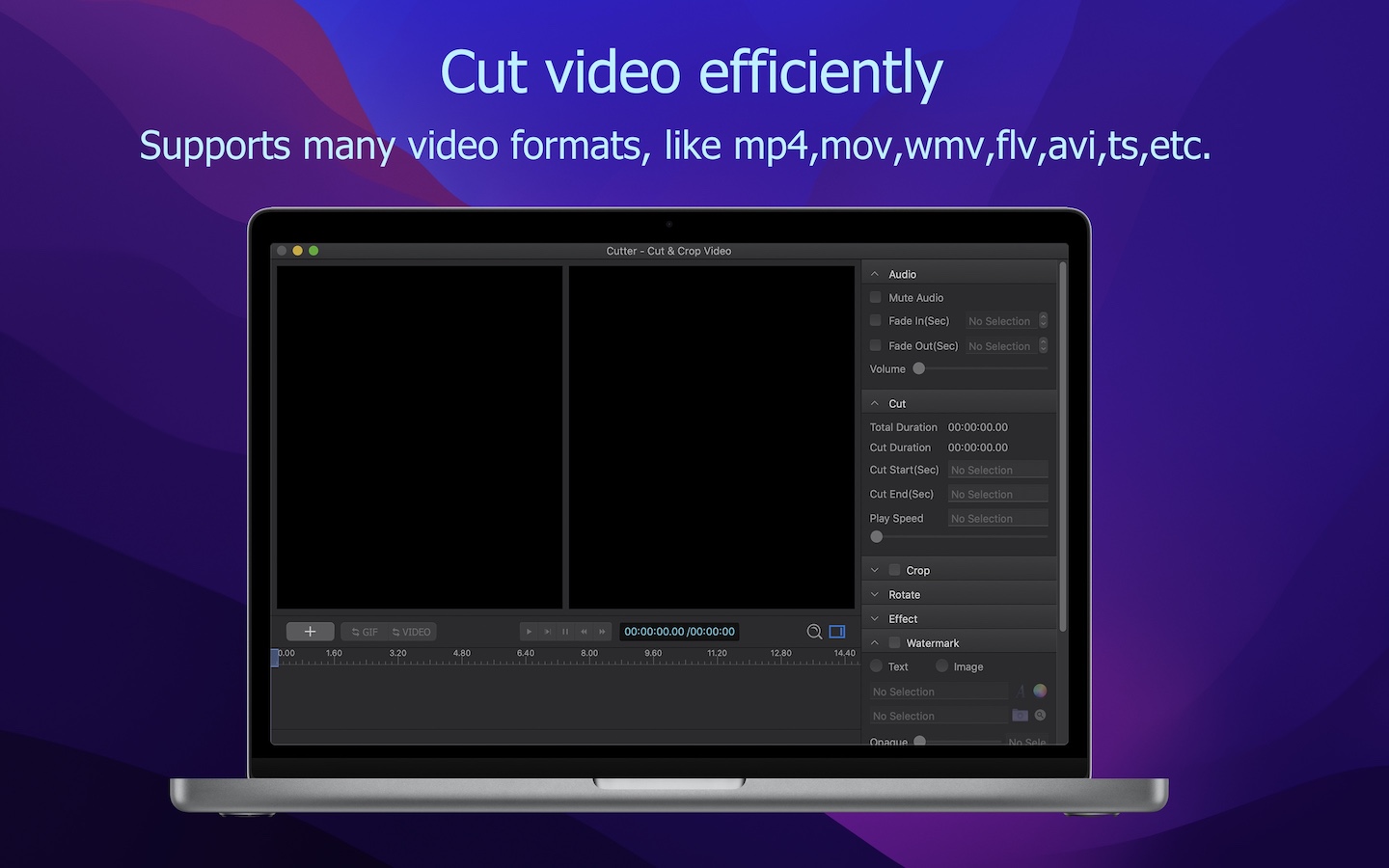Enable the Fade In(Sec) checkbox
The width and height of the screenshot is (1389, 868).
point(876,321)
